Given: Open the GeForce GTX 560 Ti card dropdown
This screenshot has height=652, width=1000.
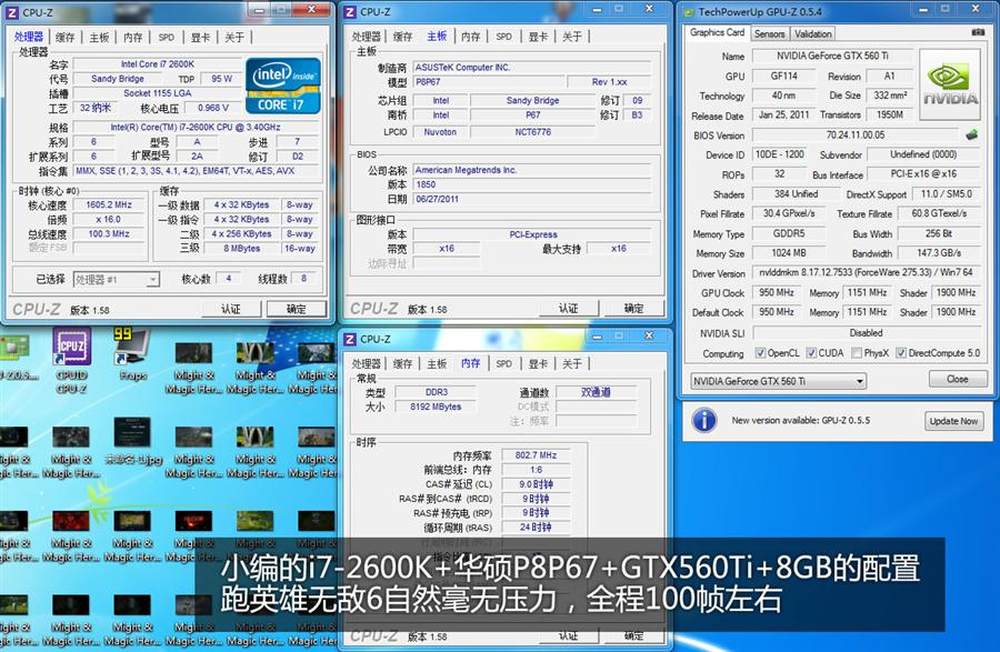Looking at the screenshot, I should [x=777, y=380].
